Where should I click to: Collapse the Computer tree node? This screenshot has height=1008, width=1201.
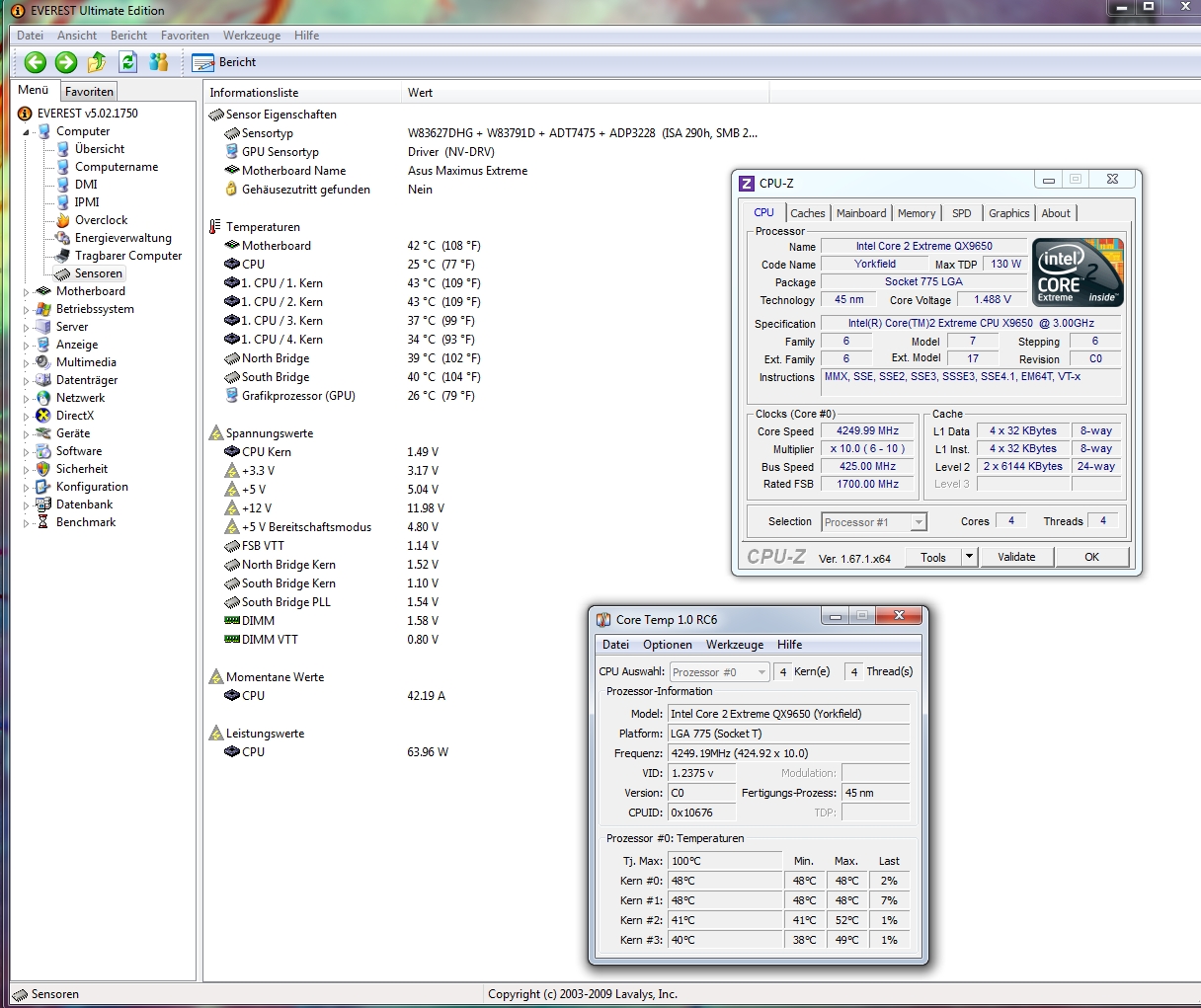(27, 131)
